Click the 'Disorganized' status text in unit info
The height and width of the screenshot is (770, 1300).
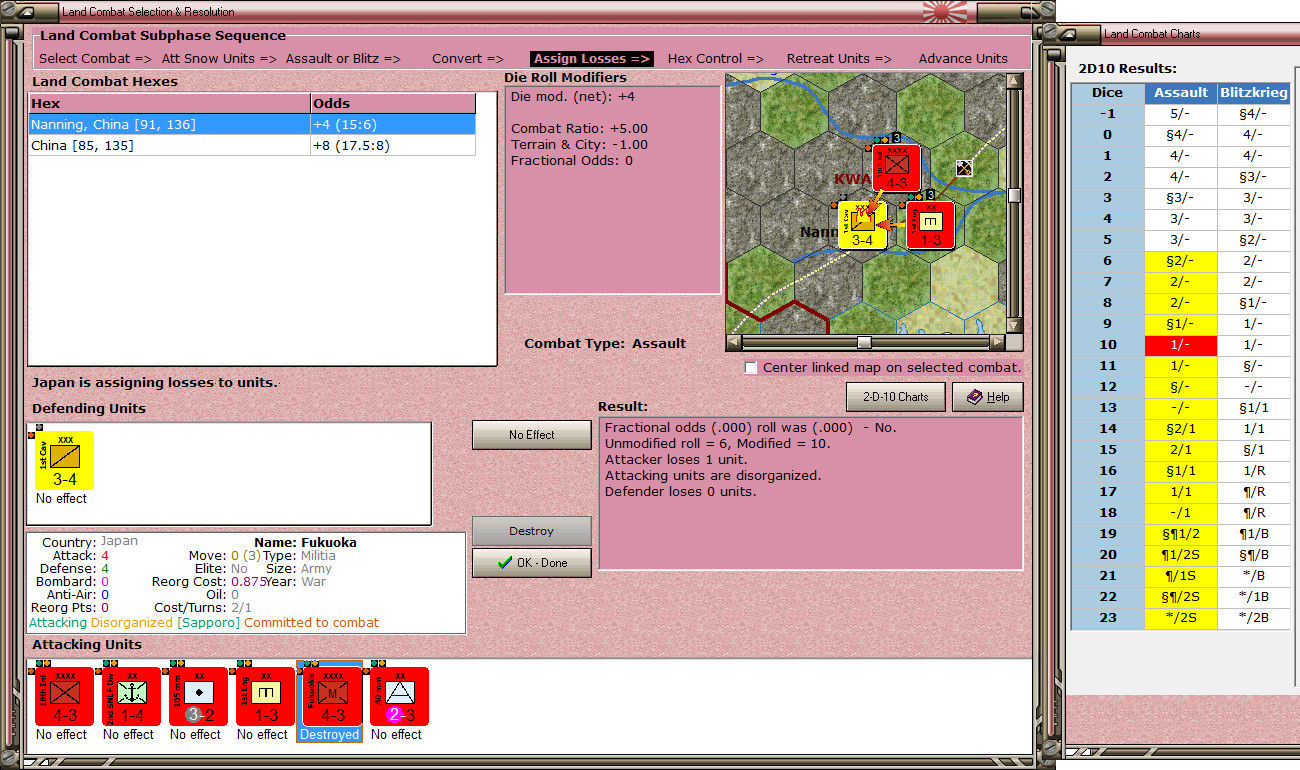coord(130,622)
